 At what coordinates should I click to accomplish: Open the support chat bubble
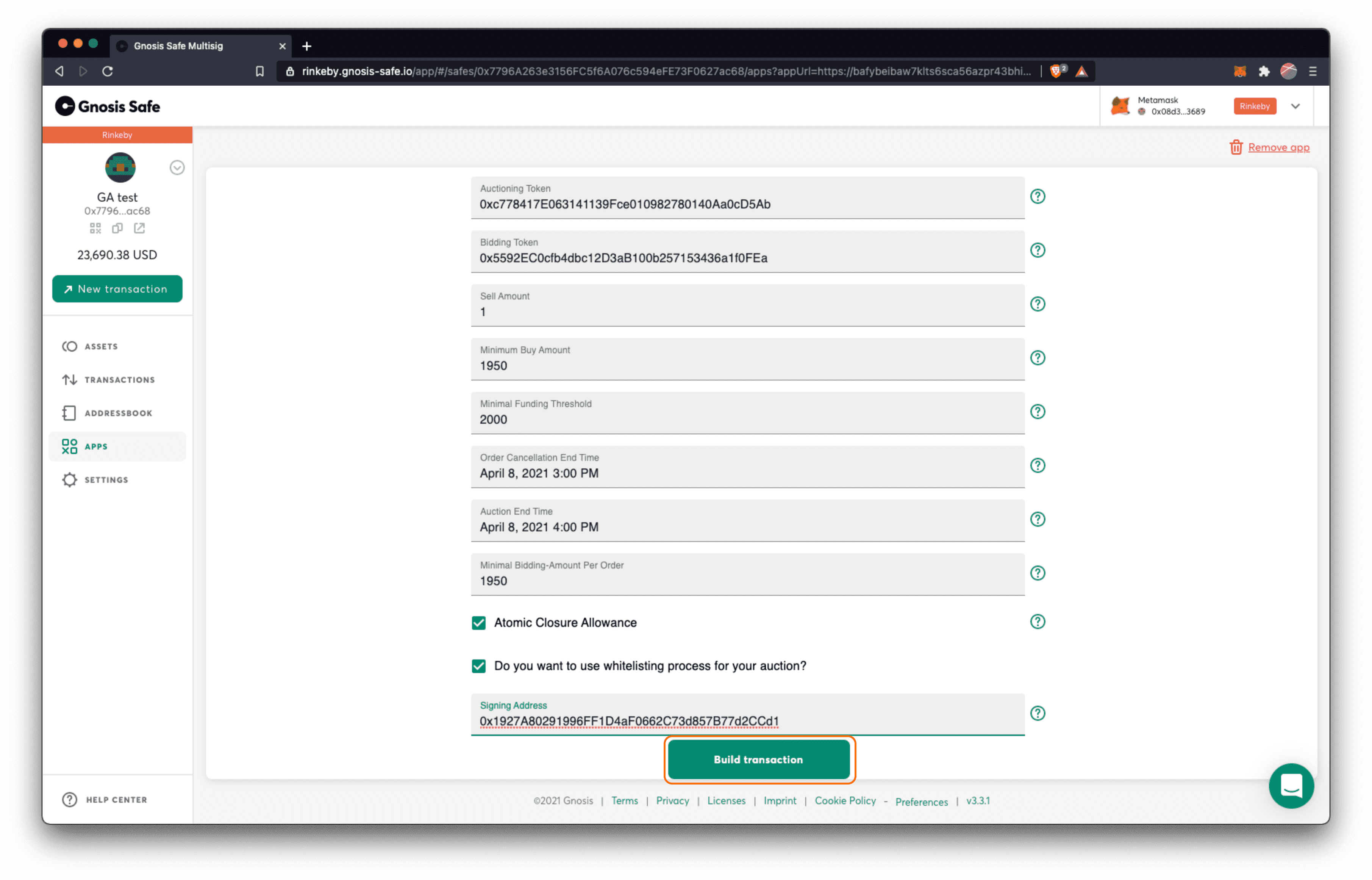point(1291,786)
